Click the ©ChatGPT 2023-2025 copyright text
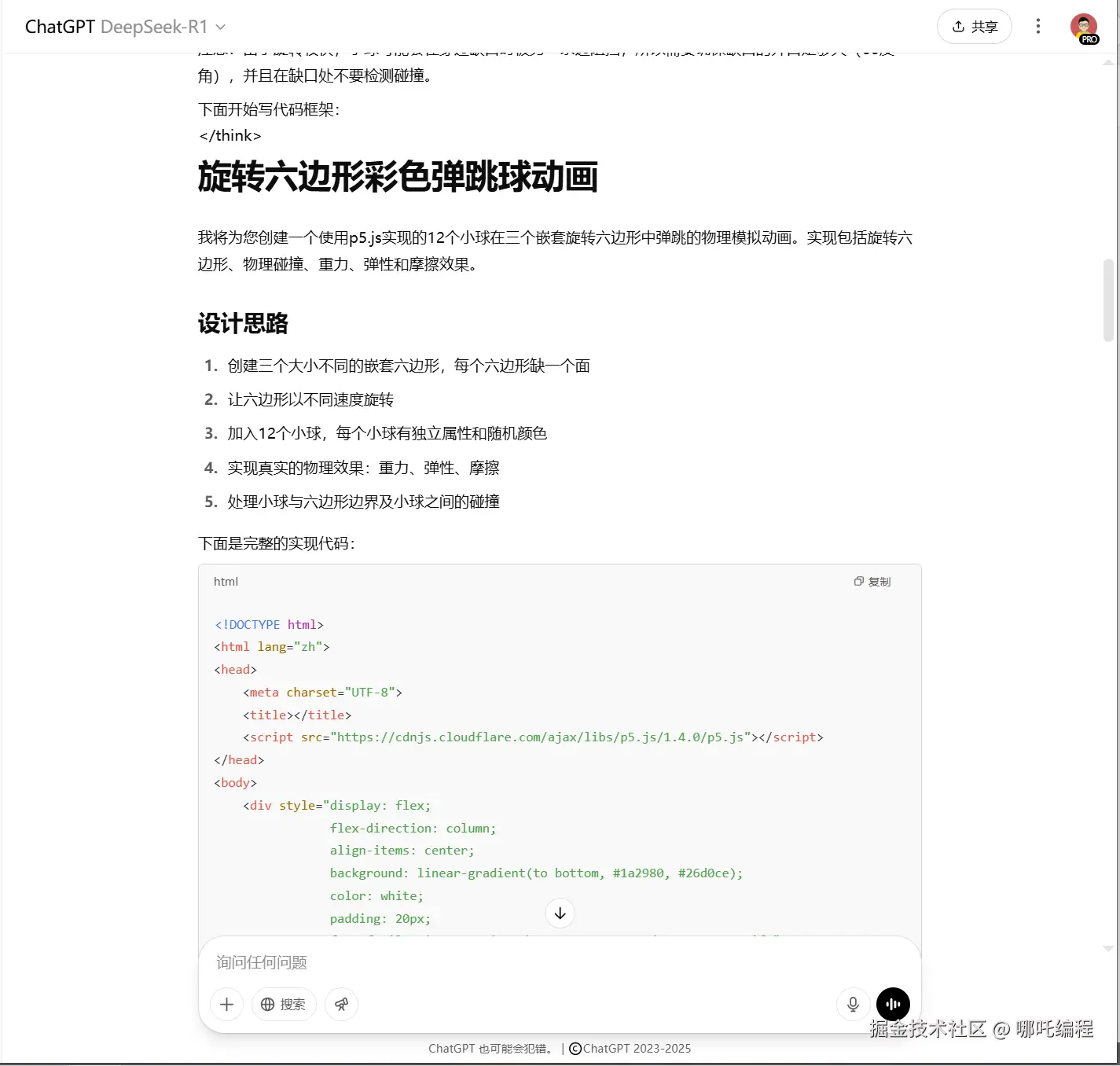 pyautogui.click(x=630, y=1049)
